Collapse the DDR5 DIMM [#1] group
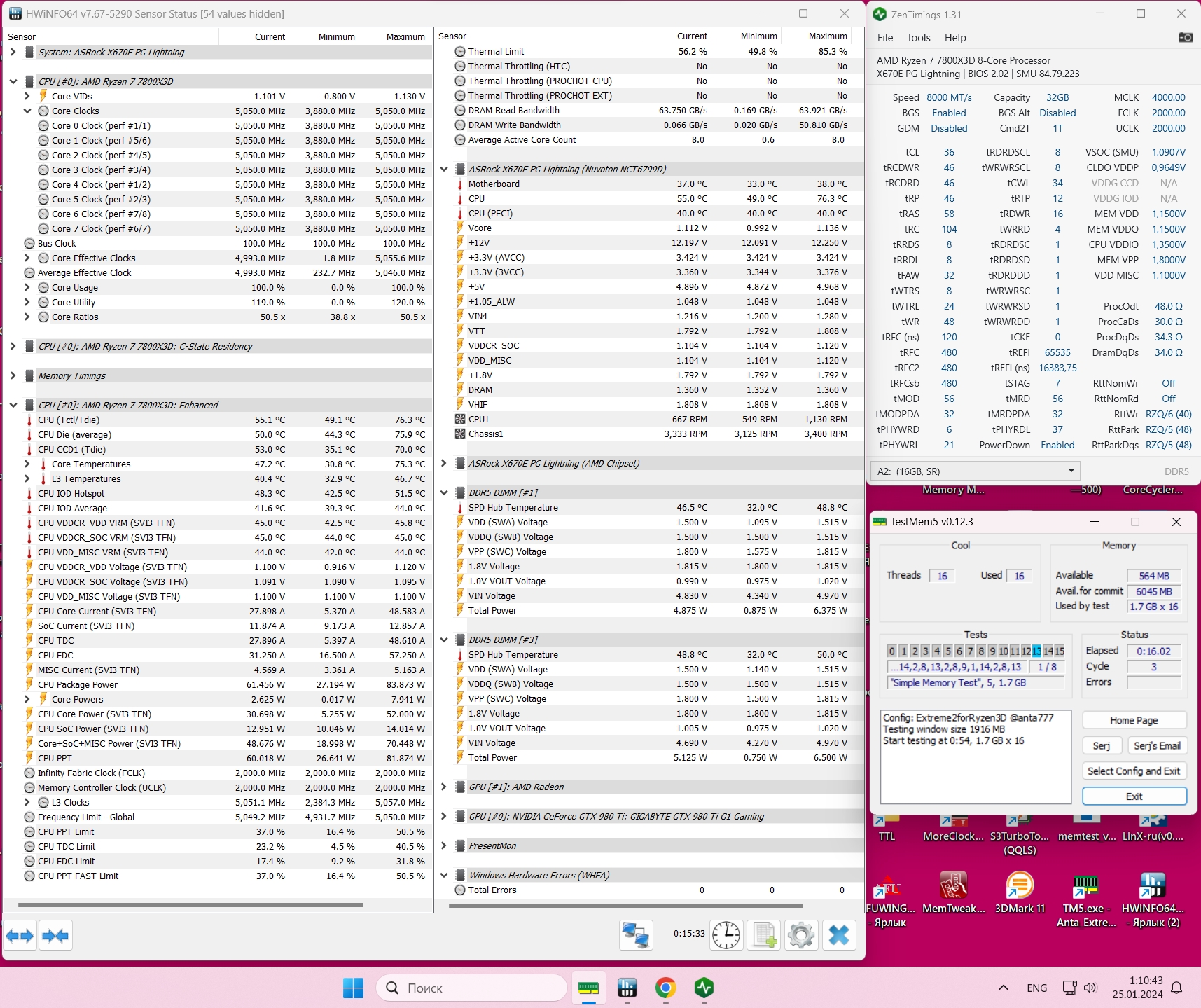The width and height of the screenshot is (1201, 1008). coord(443,492)
